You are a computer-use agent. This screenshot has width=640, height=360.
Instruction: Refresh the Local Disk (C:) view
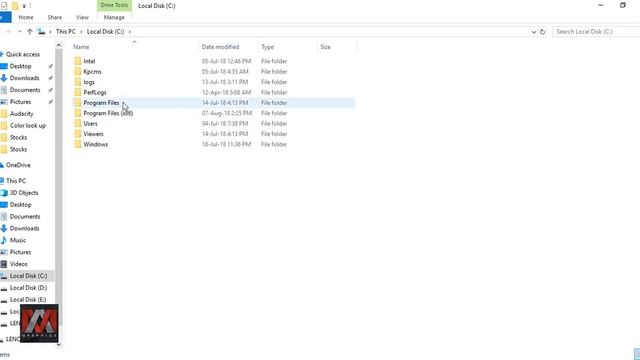pyautogui.click(x=542, y=31)
